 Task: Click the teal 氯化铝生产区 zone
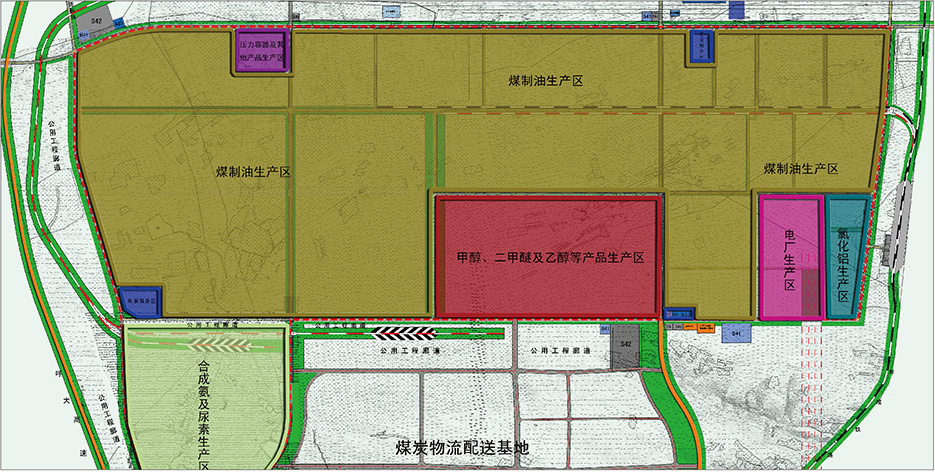point(845,257)
